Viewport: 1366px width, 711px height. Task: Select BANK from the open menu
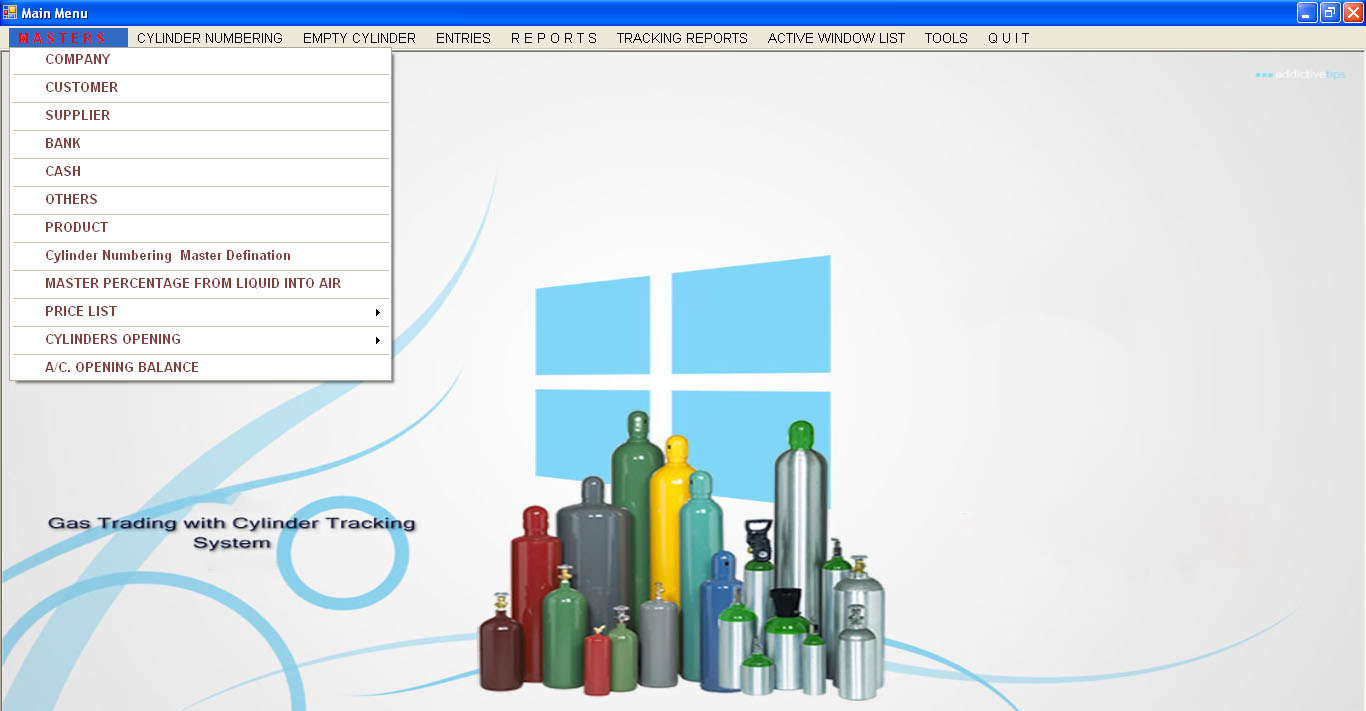(62, 143)
